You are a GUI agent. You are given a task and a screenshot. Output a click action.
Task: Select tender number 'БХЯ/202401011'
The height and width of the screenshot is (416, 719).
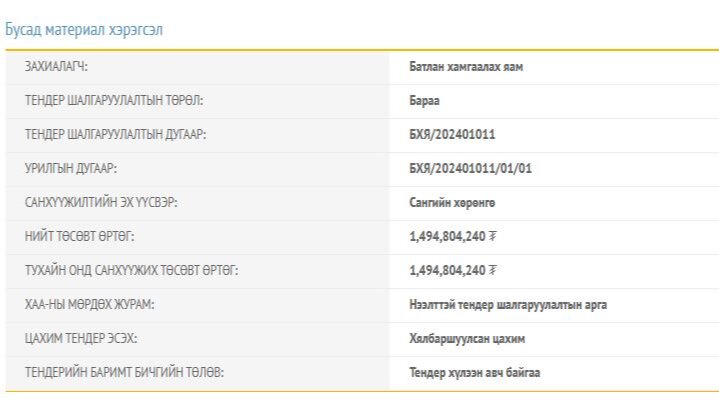(x=452, y=134)
